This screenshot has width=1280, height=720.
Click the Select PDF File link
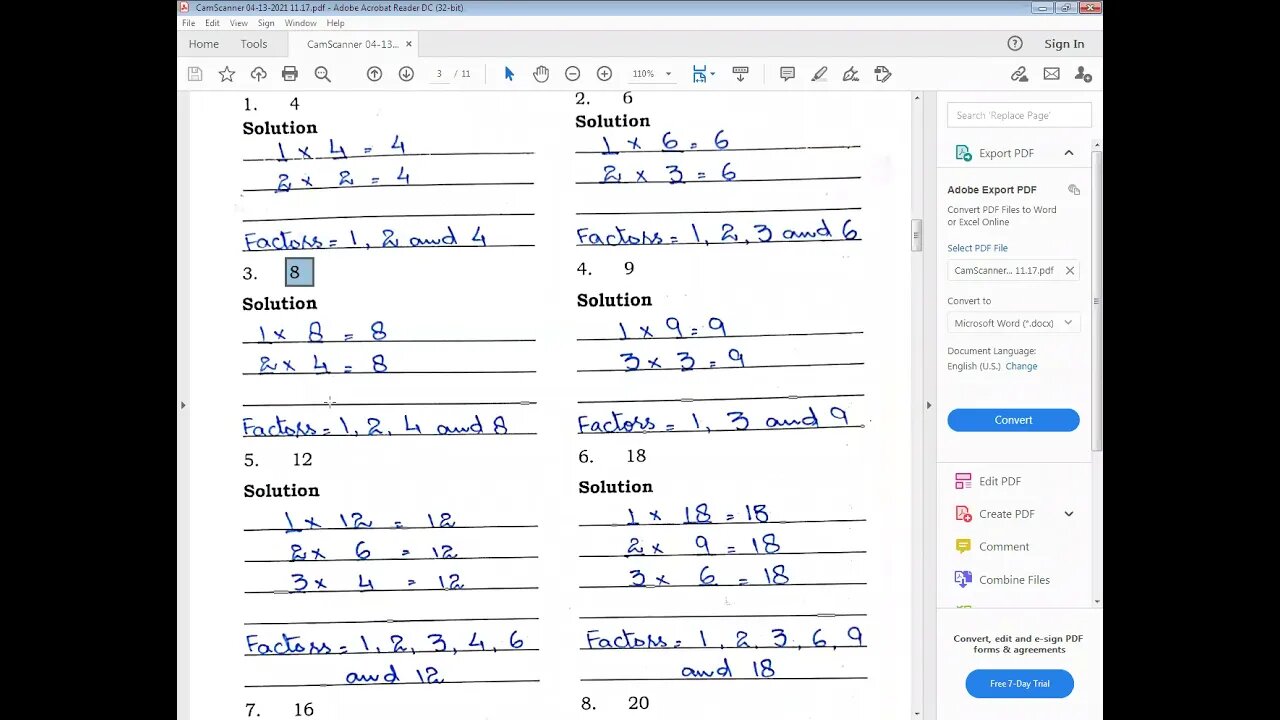977,248
